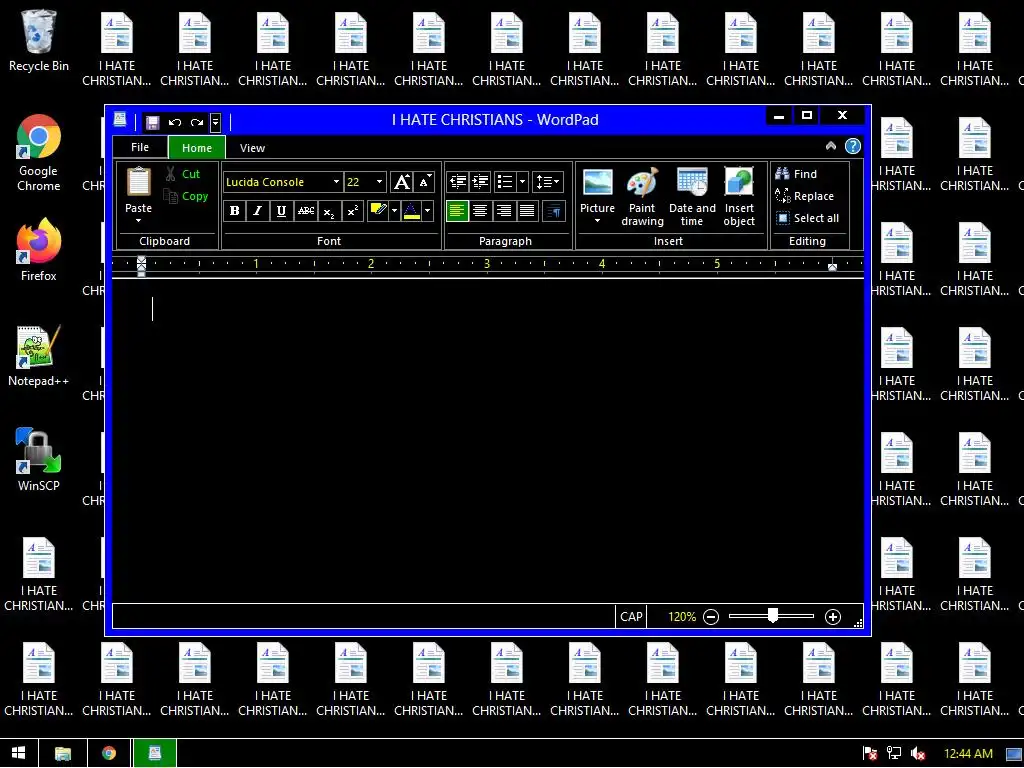Apply the text highlight color marker
This screenshot has width=1024, height=768.
click(377, 211)
